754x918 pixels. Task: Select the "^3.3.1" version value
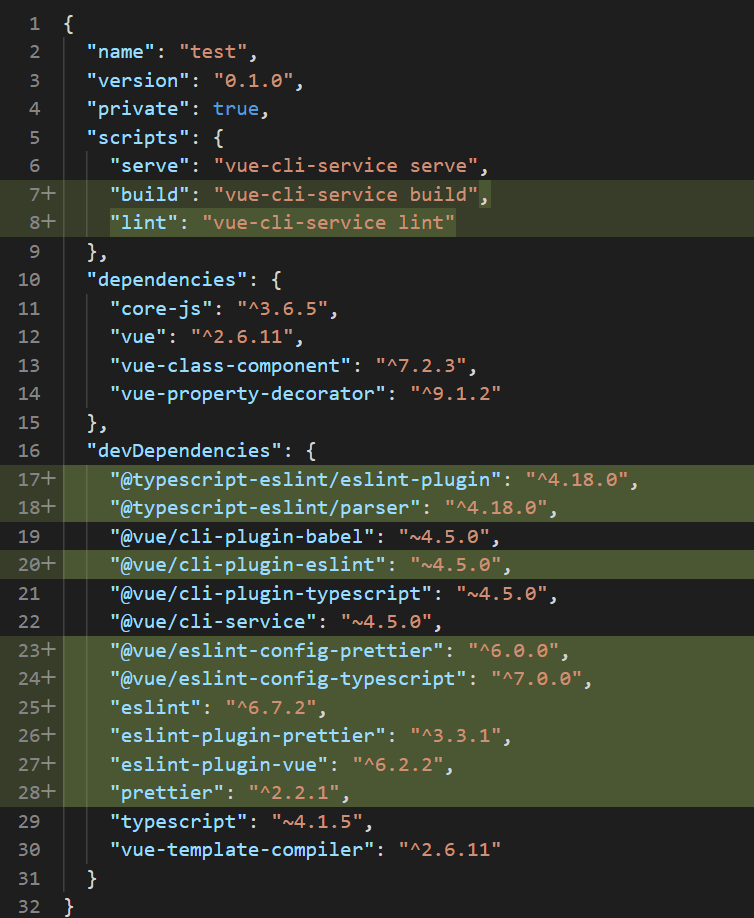(x=455, y=735)
